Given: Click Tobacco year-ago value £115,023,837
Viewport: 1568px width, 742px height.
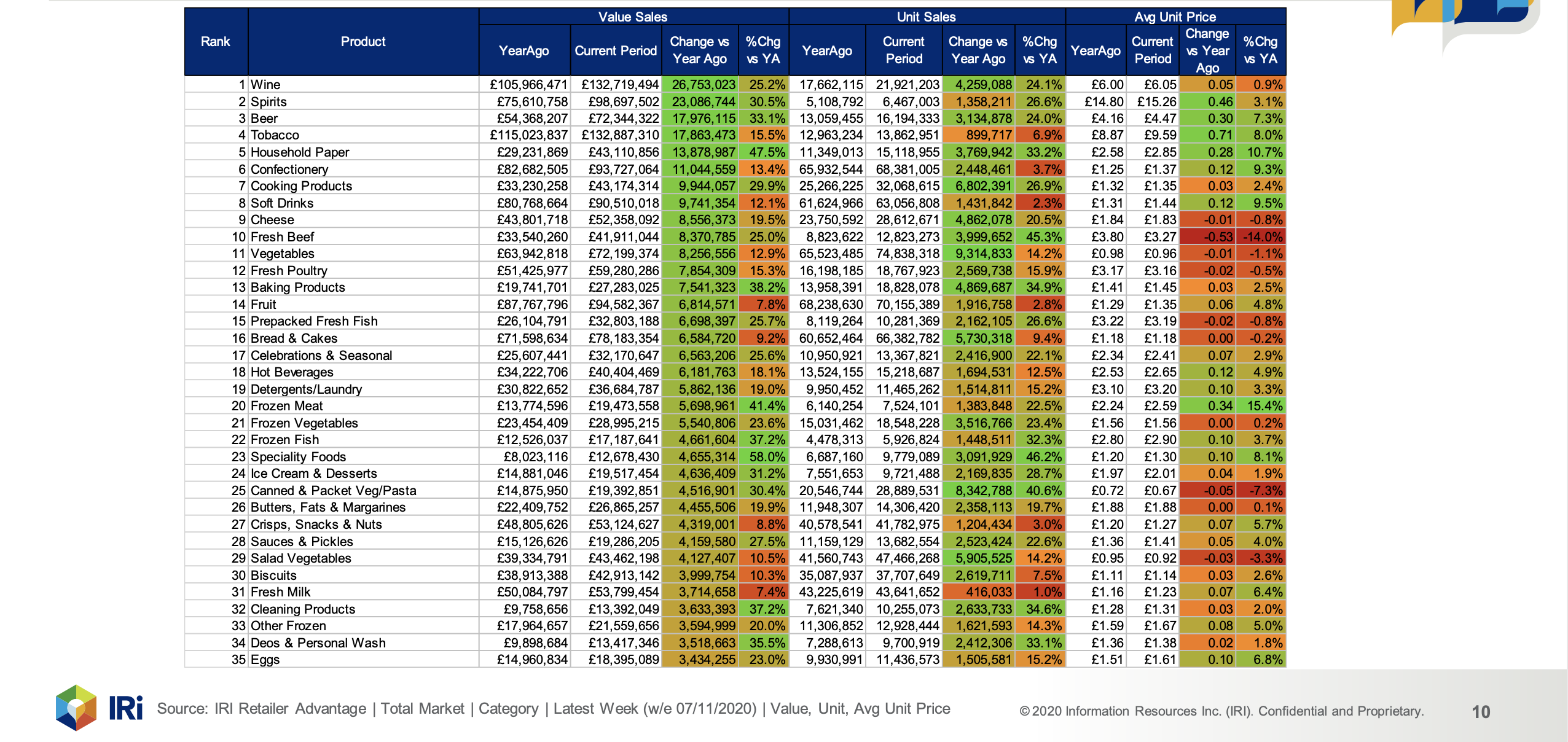Looking at the screenshot, I should point(525,135).
